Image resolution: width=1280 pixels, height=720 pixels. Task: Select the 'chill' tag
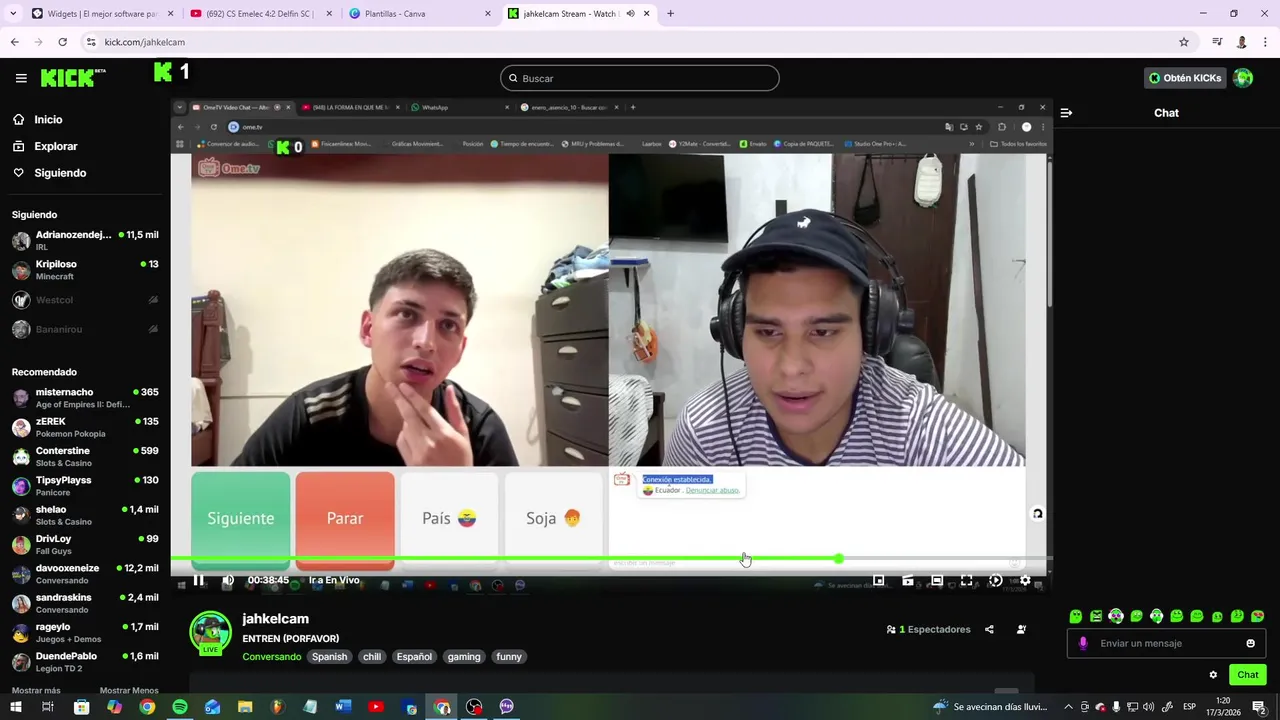(372, 657)
